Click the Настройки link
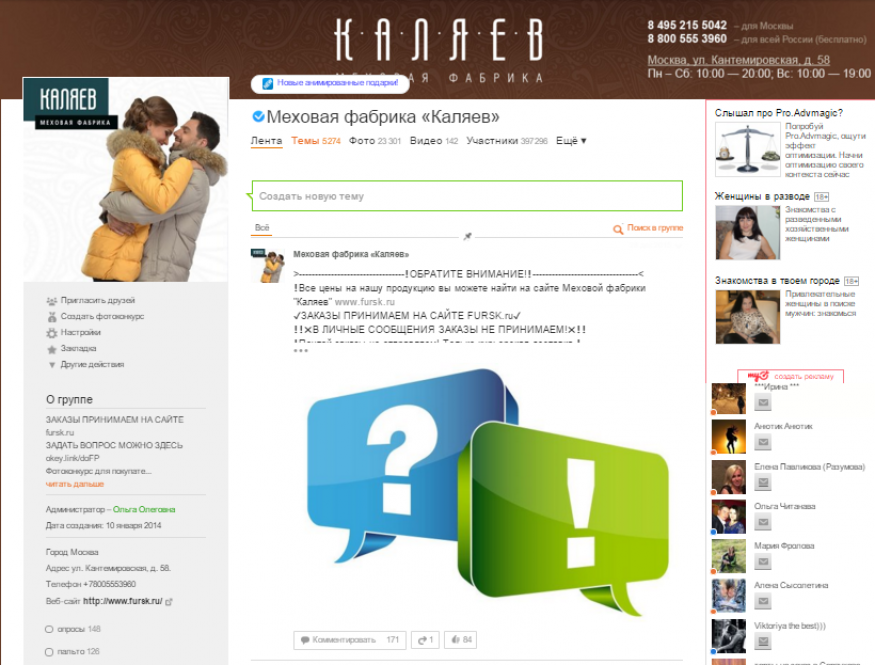The height and width of the screenshot is (665, 875). pyautogui.click(x=81, y=332)
